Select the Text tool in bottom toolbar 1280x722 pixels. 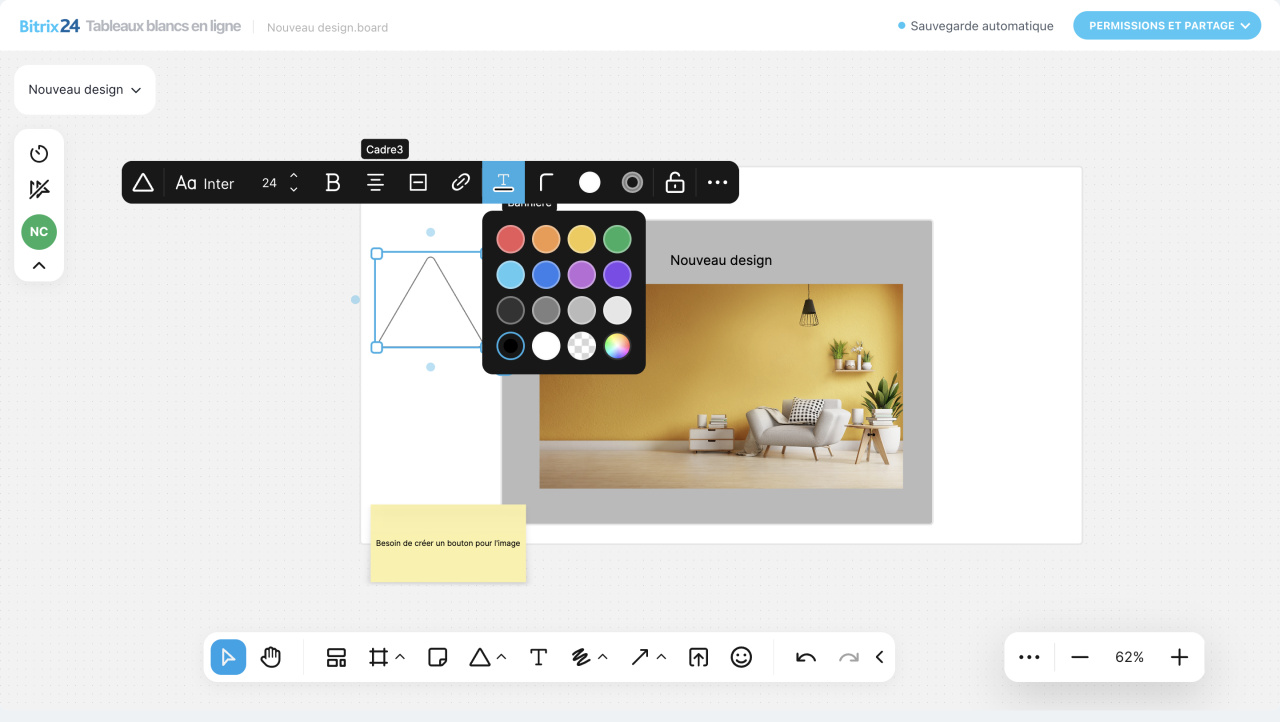point(538,657)
